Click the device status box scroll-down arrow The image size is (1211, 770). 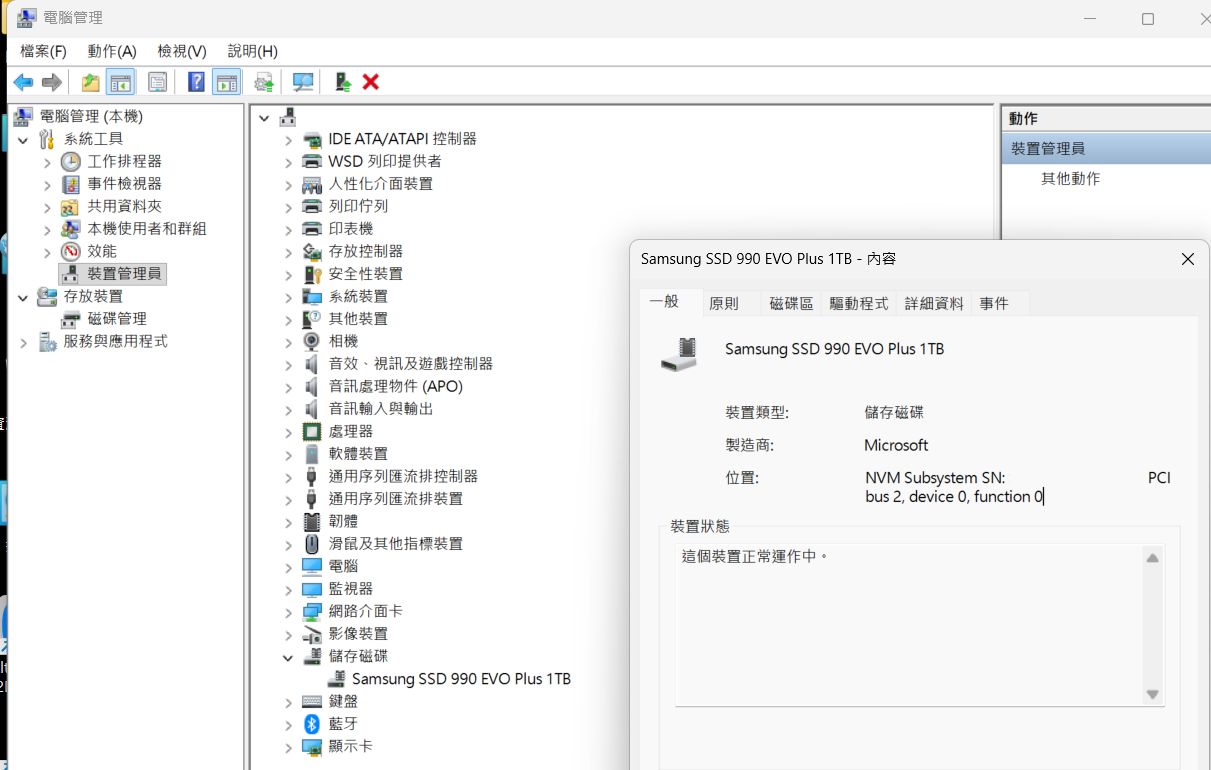pos(1152,694)
